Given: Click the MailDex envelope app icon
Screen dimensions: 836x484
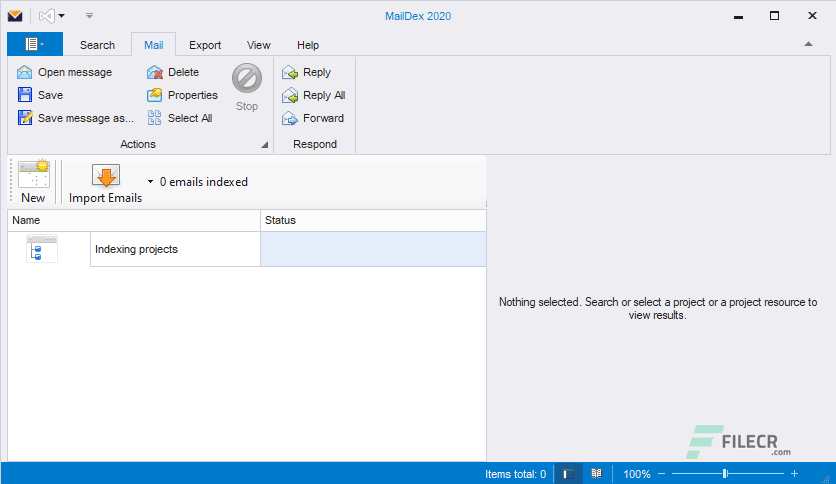Looking at the screenshot, I should click(x=15, y=15).
